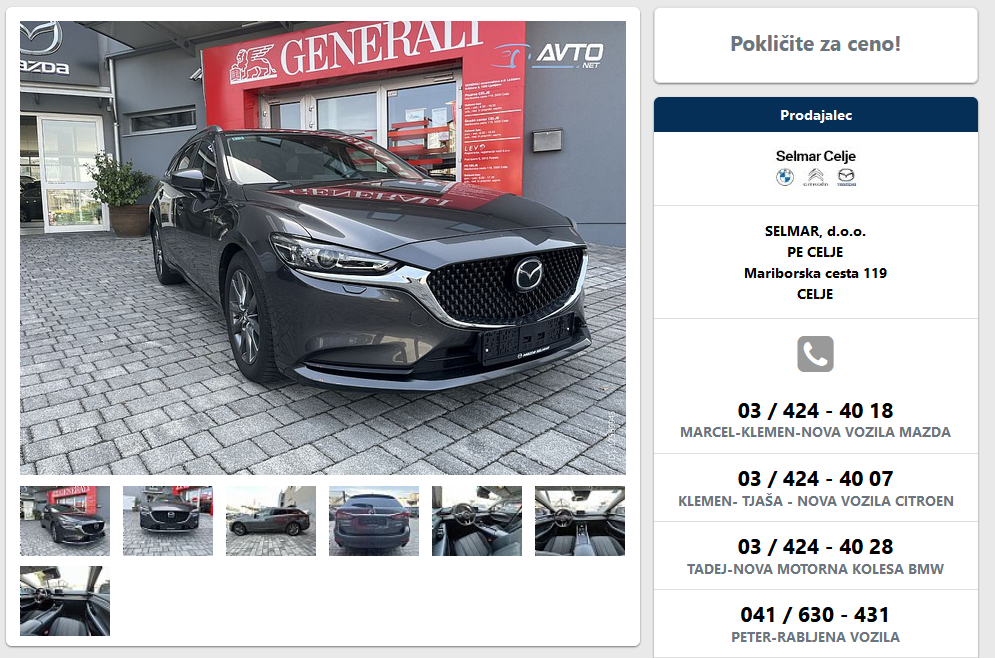
Task: Select the side-profile car thumbnail
Action: (x=271, y=521)
